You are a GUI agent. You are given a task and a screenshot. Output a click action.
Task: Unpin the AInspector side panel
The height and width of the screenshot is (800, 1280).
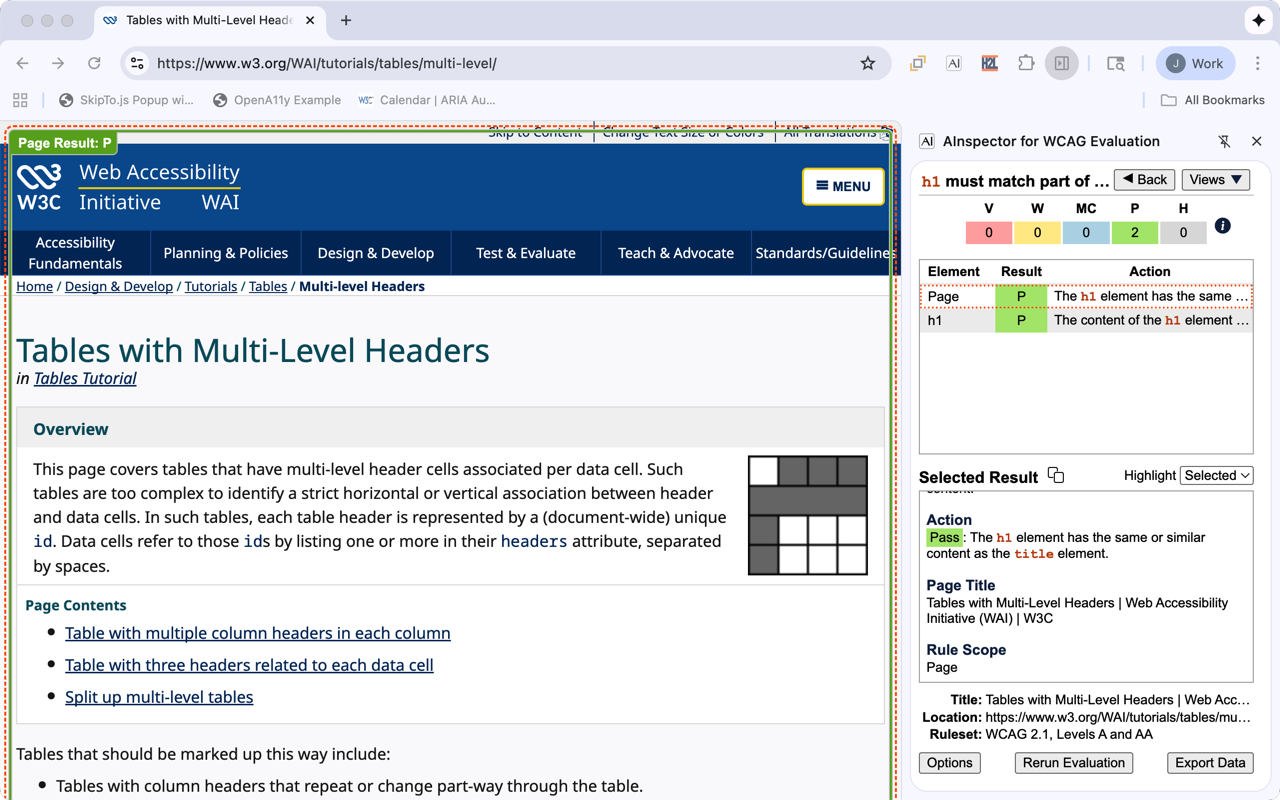coord(1224,142)
